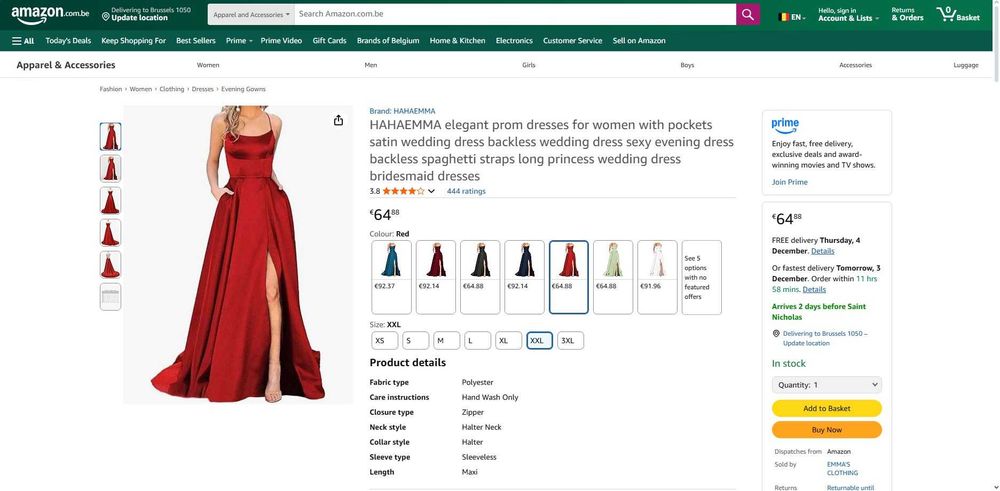The width and height of the screenshot is (1000, 491).
Task: Click the magnifier search button
Action: click(x=747, y=14)
